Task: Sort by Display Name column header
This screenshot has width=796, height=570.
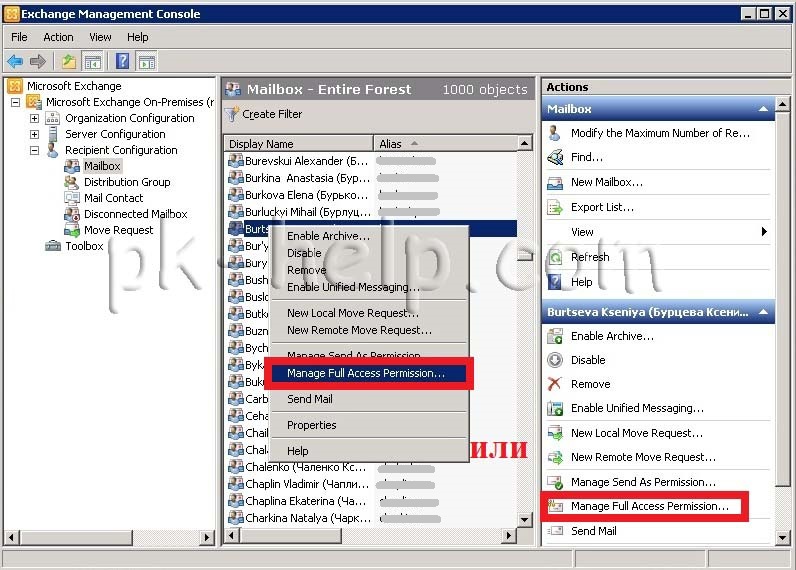Action: pyautogui.click(x=298, y=144)
